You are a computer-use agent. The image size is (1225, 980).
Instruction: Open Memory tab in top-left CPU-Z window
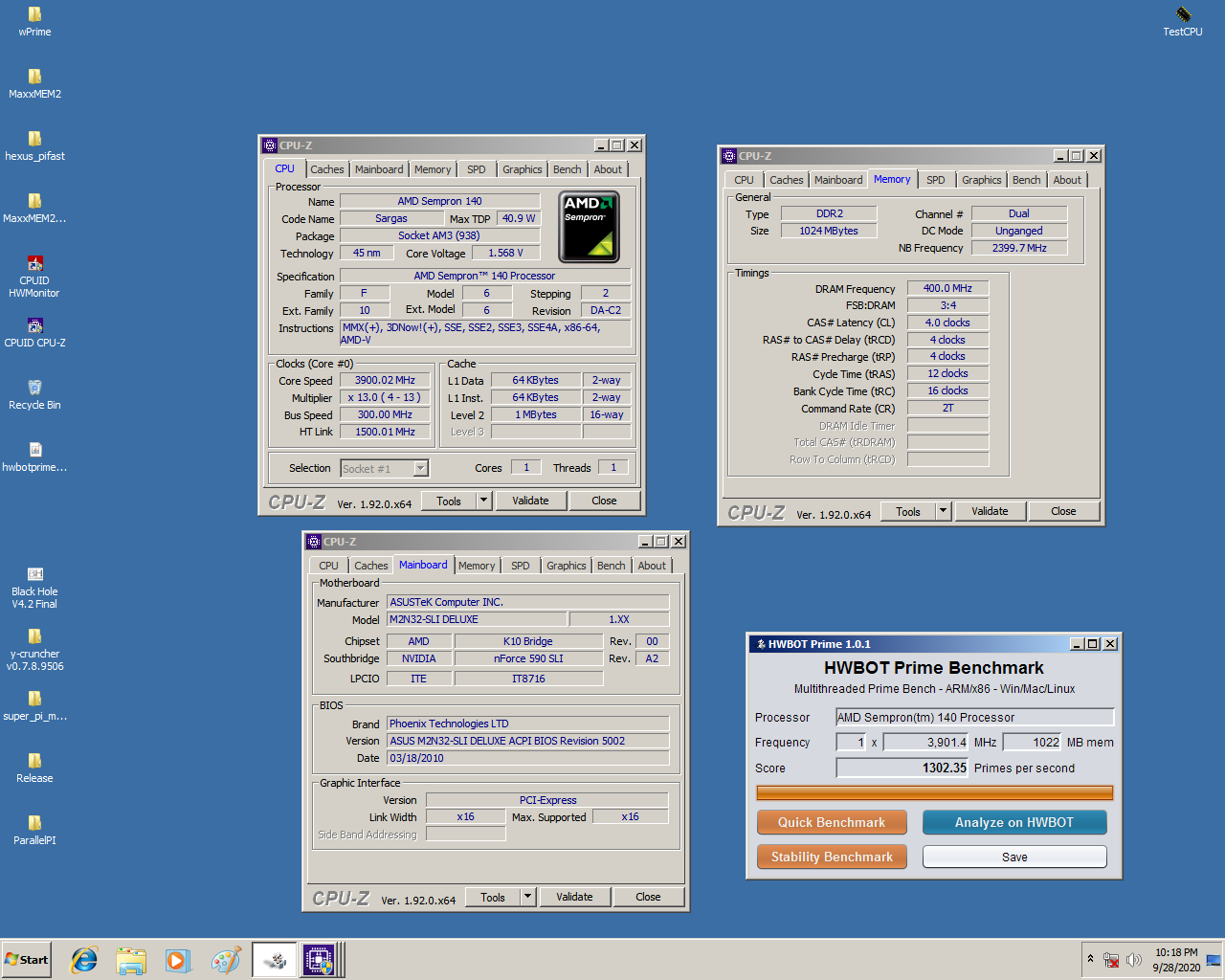(433, 169)
